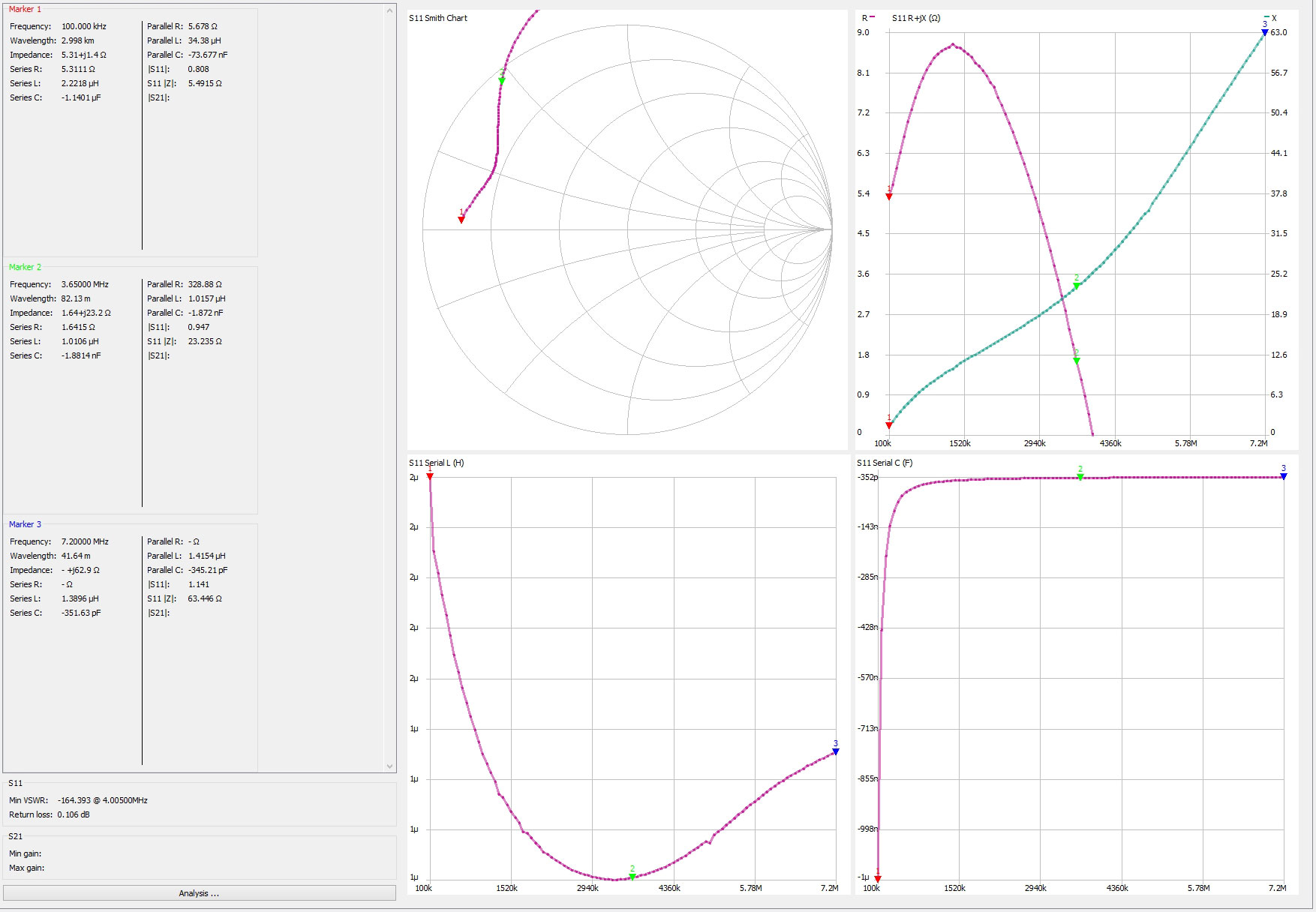The height and width of the screenshot is (912, 1316).
Task: Click Marker 3 Series C value -351.63 pF
Action: (81, 613)
